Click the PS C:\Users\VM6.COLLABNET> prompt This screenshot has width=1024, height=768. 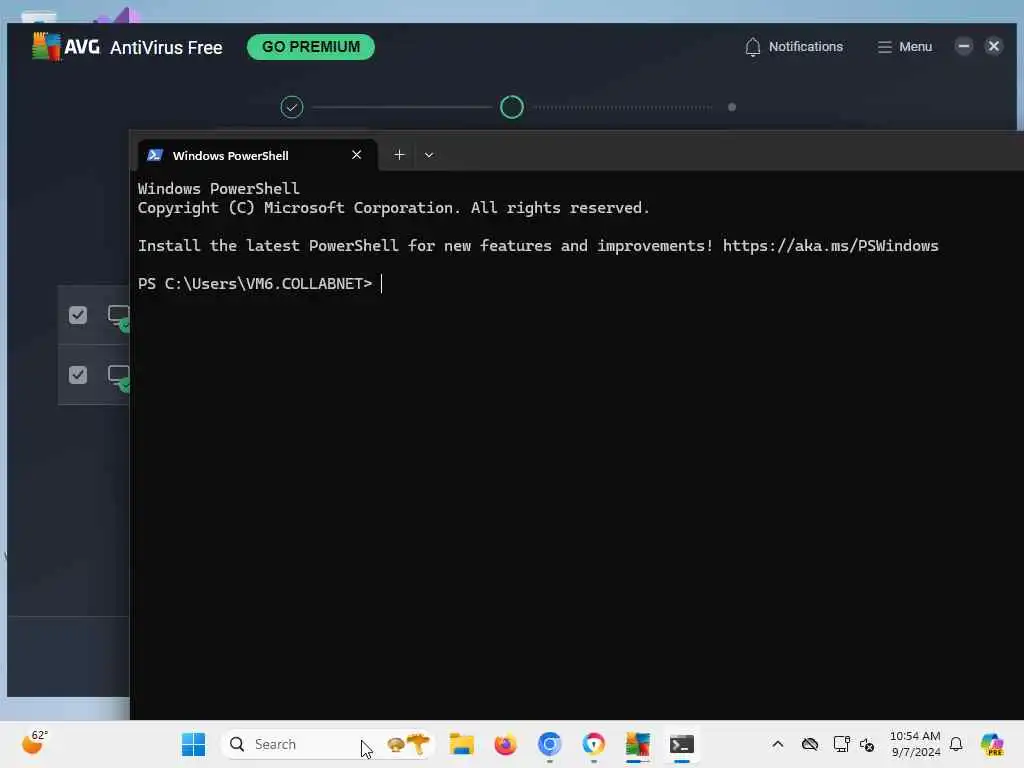pos(255,283)
